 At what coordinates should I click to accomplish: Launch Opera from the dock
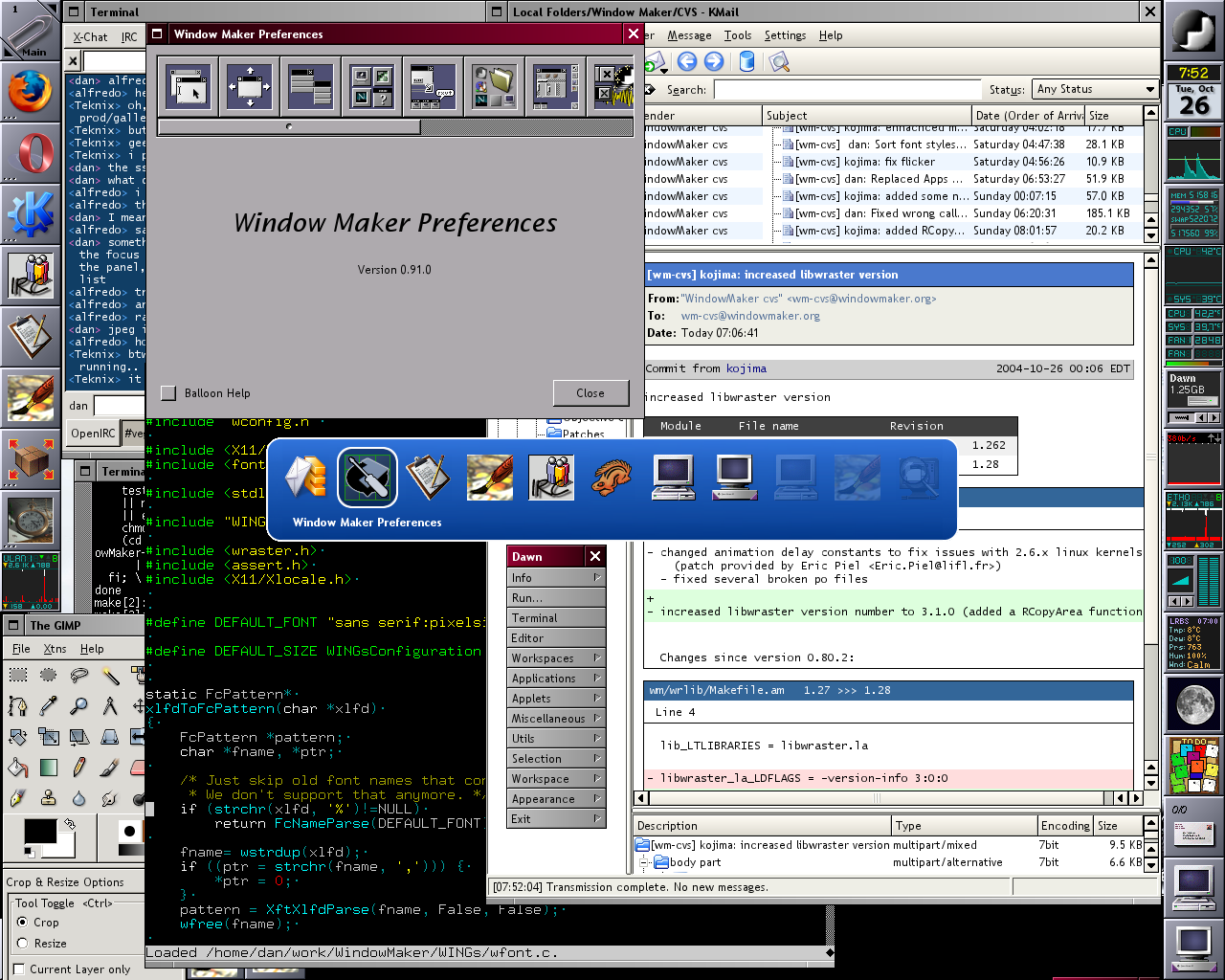31,153
